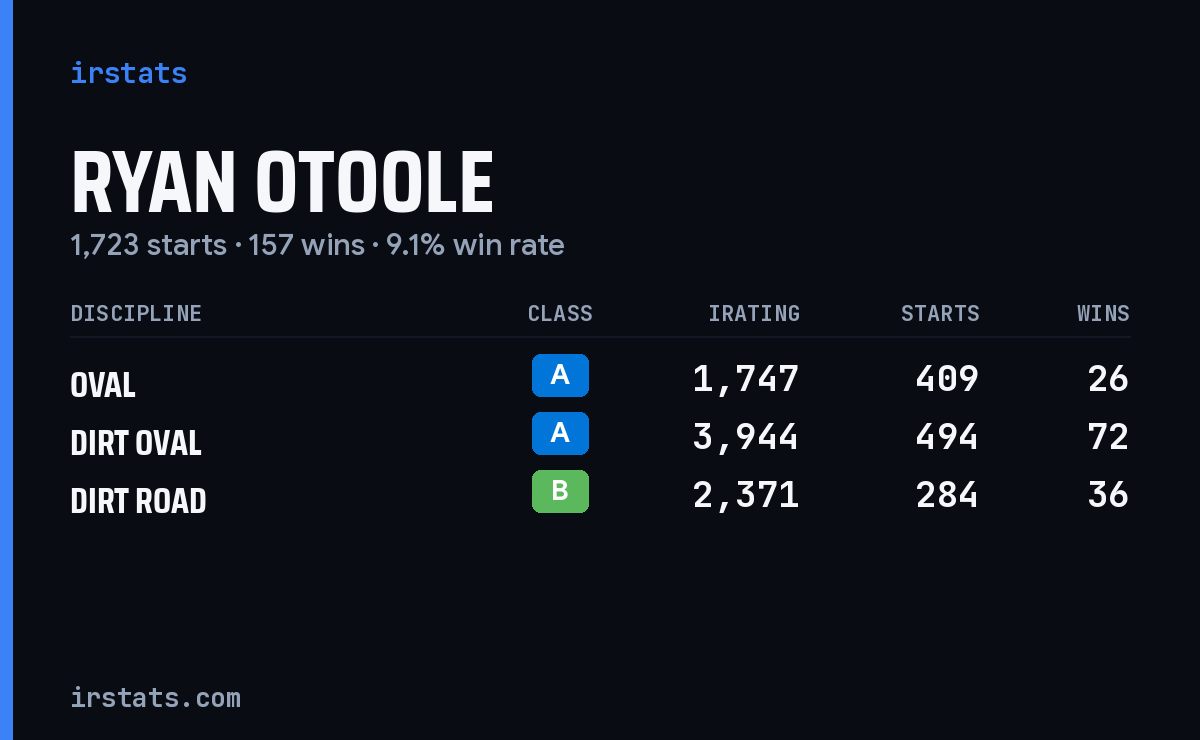
Task: Select the DIRT OVAL discipline label
Action: tap(136, 443)
